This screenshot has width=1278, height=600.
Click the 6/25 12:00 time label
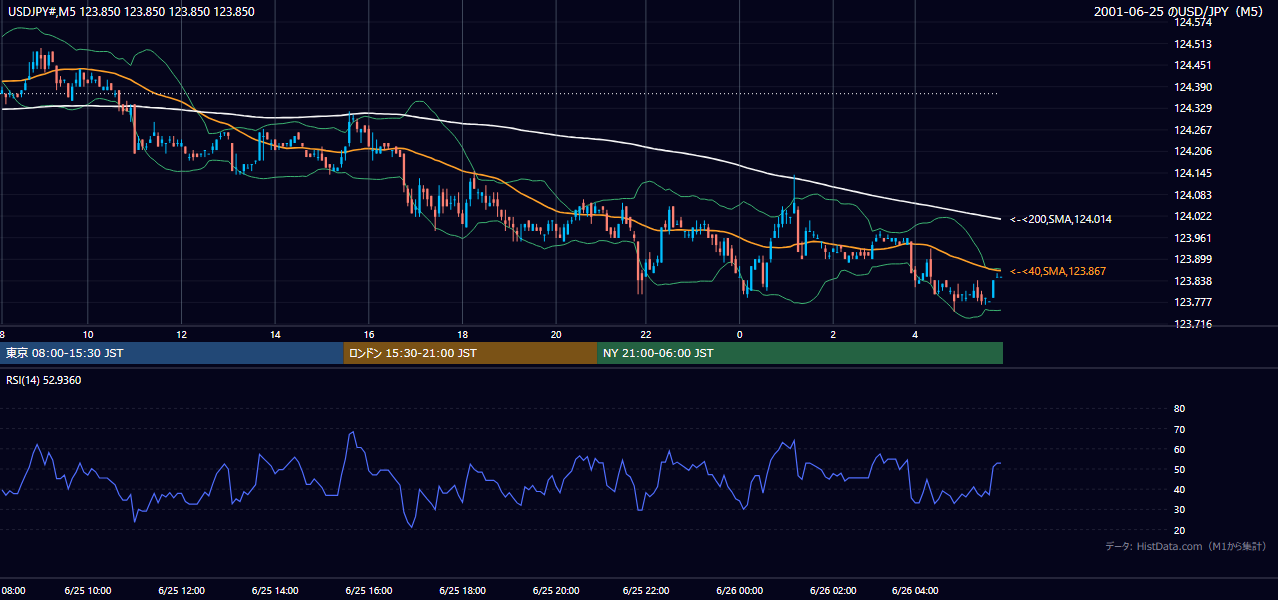pyautogui.click(x=181, y=590)
